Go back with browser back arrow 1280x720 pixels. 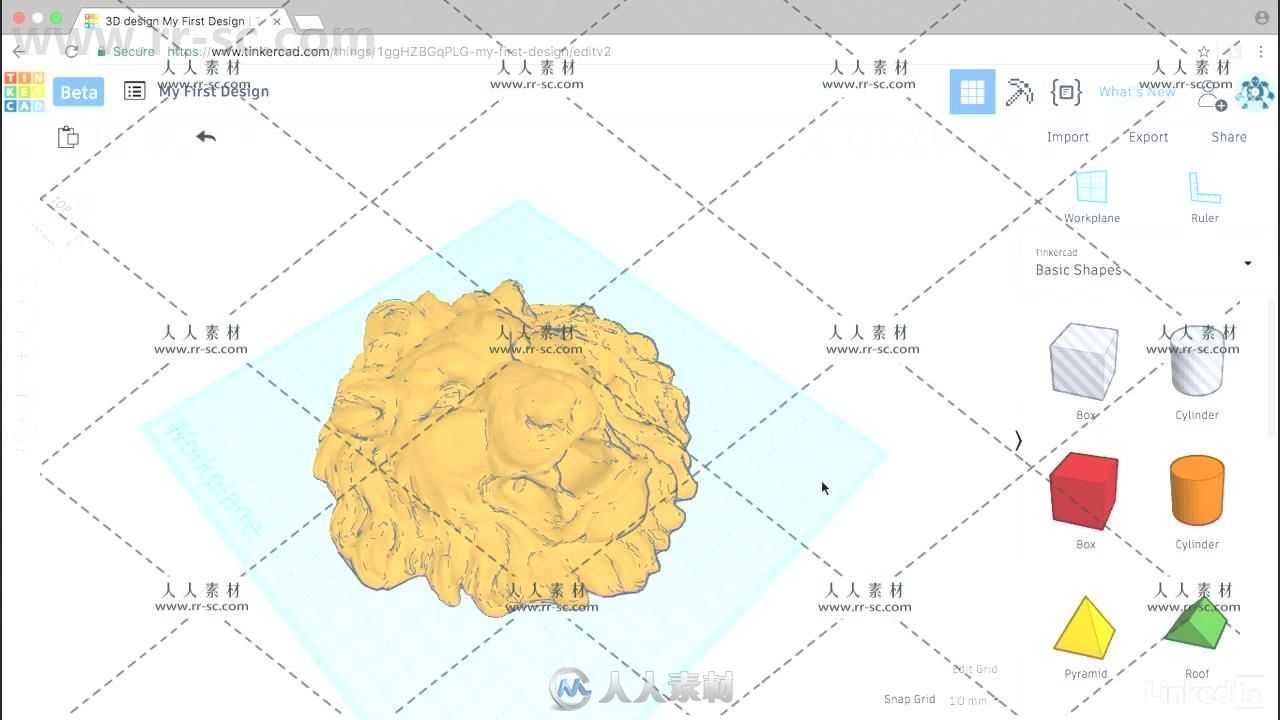[x=20, y=51]
